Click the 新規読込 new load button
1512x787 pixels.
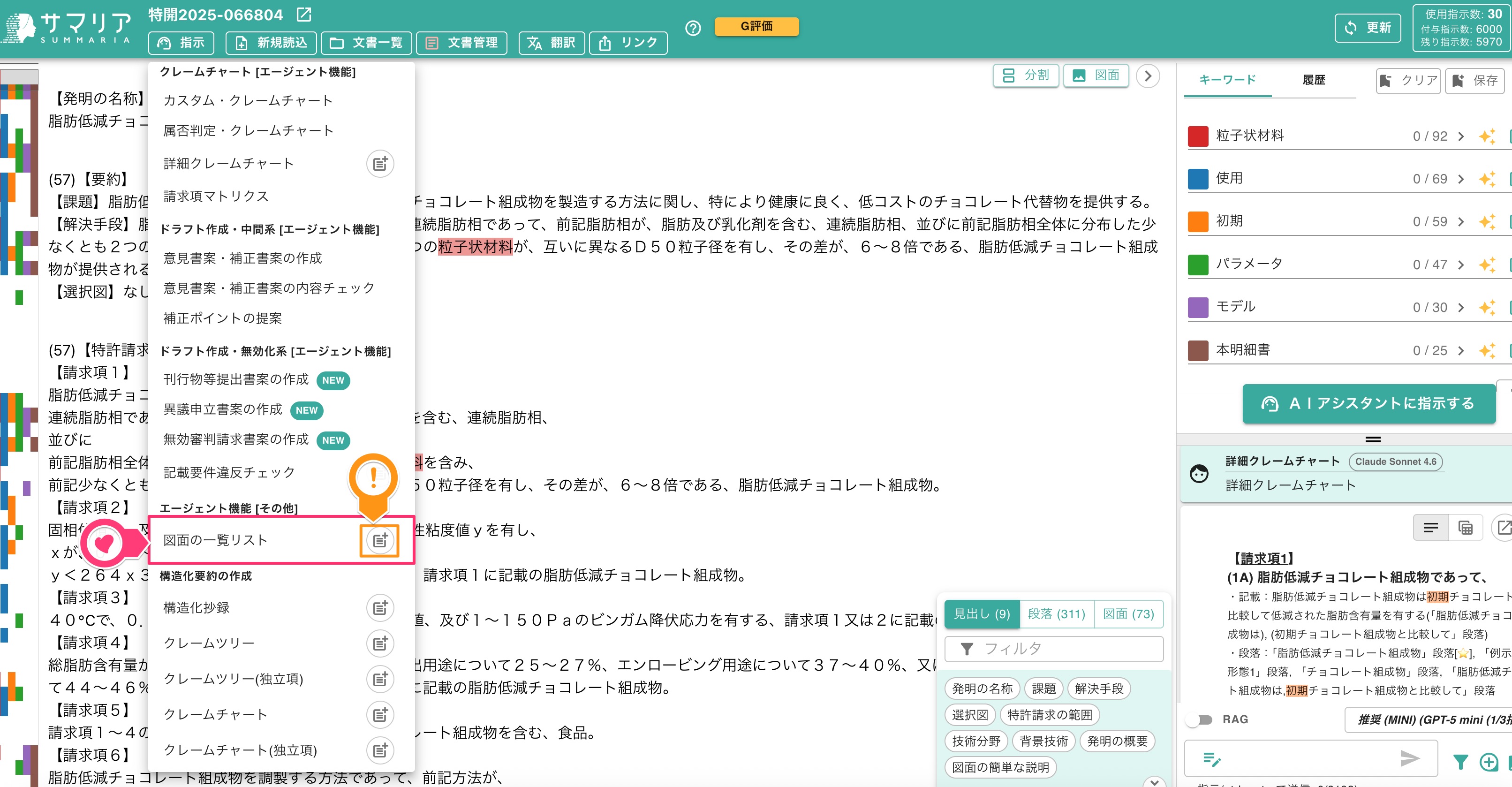pos(271,43)
